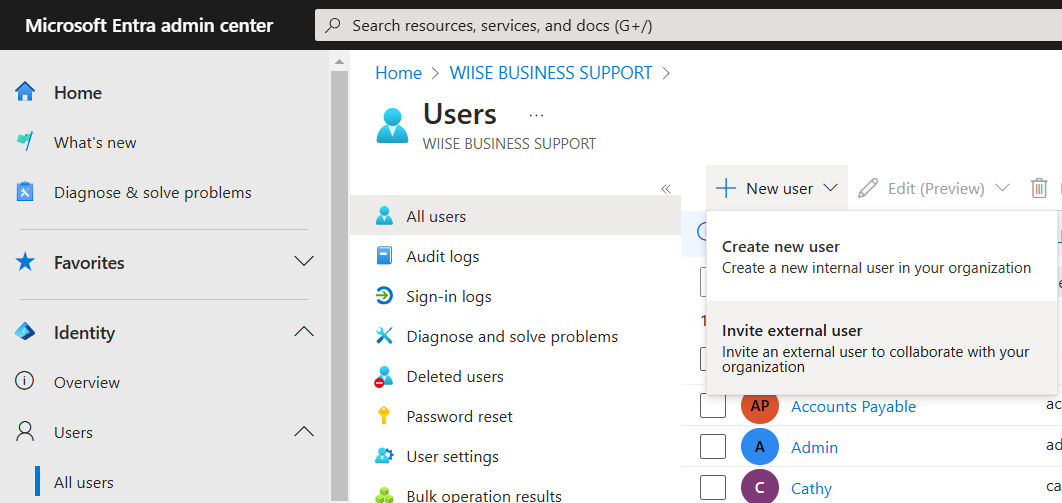Image resolution: width=1062 pixels, height=503 pixels.
Task: Click the Password reset key icon
Action: pyautogui.click(x=384, y=416)
